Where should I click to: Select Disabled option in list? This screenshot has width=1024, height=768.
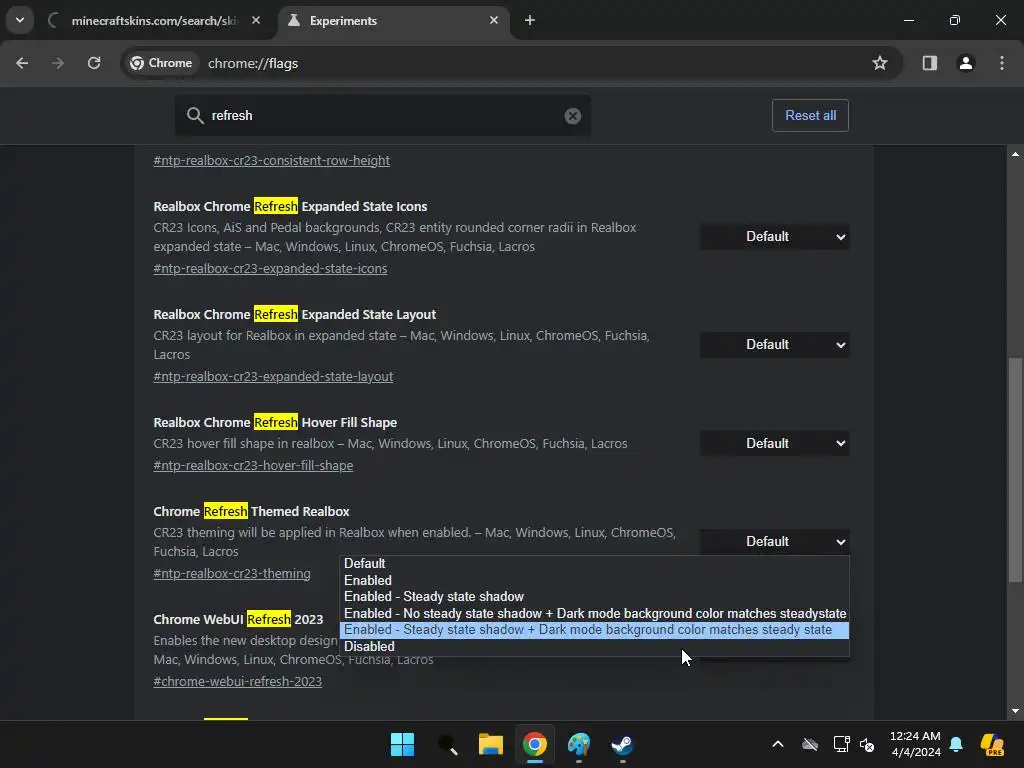click(x=594, y=647)
